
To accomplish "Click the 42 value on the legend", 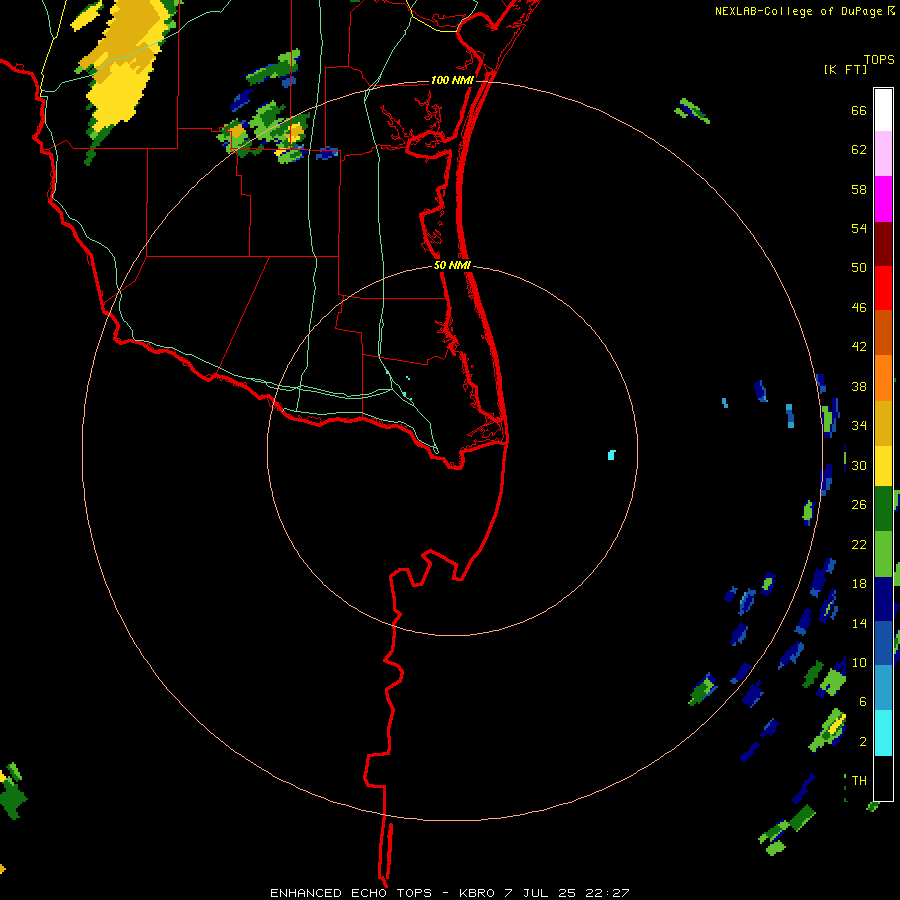I will click(x=859, y=347).
